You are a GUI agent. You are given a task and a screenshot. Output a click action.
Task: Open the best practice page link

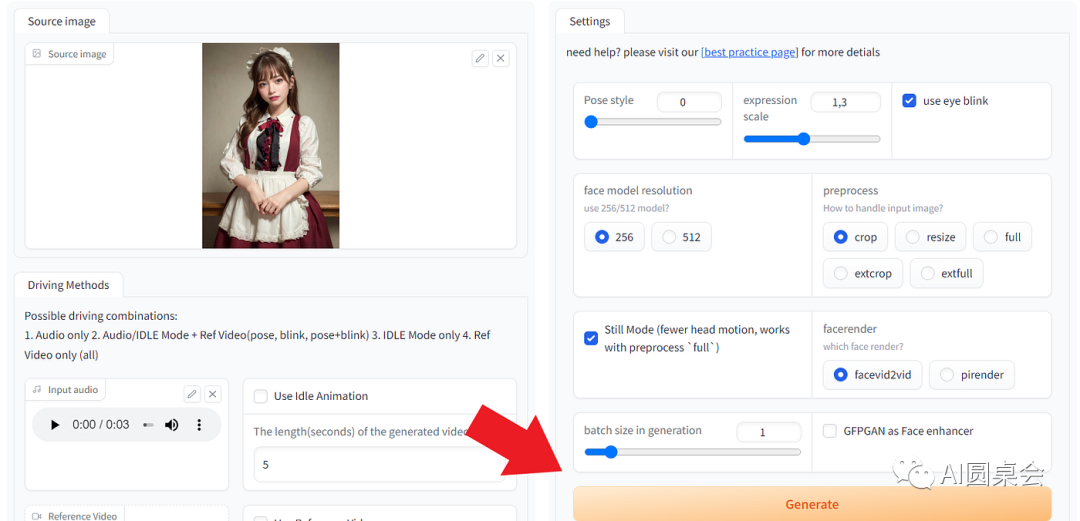pos(749,52)
